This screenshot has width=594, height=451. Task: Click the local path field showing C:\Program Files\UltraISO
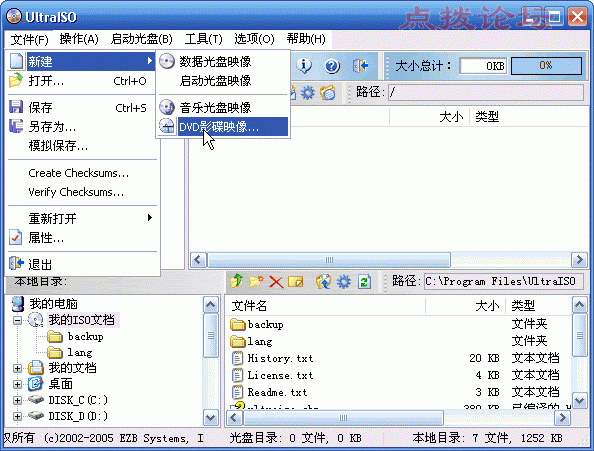pyautogui.click(x=503, y=281)
